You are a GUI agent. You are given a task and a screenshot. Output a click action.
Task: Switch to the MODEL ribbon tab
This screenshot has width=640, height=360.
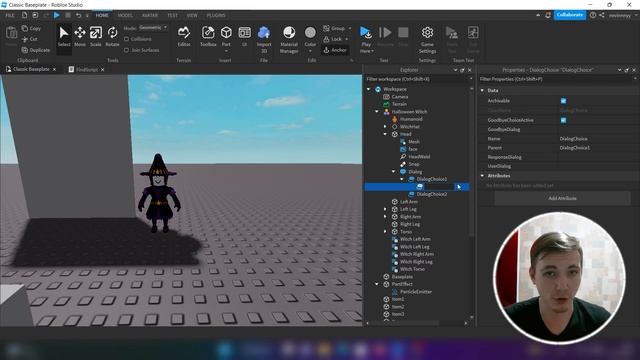point(125,15)
